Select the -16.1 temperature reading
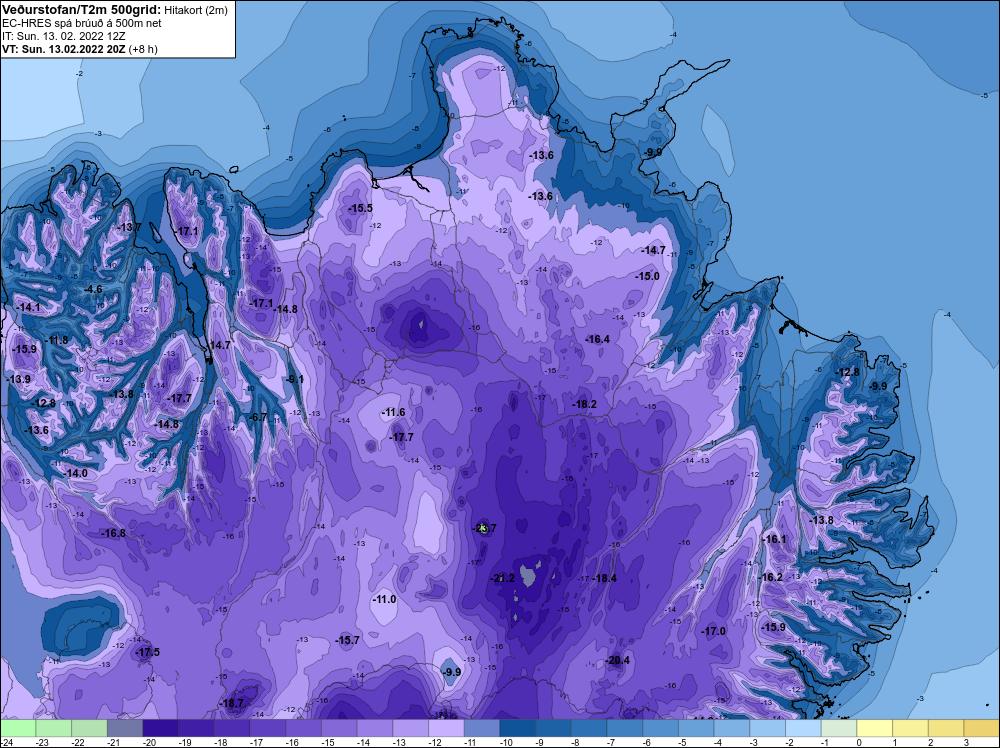 pos(775,539)
